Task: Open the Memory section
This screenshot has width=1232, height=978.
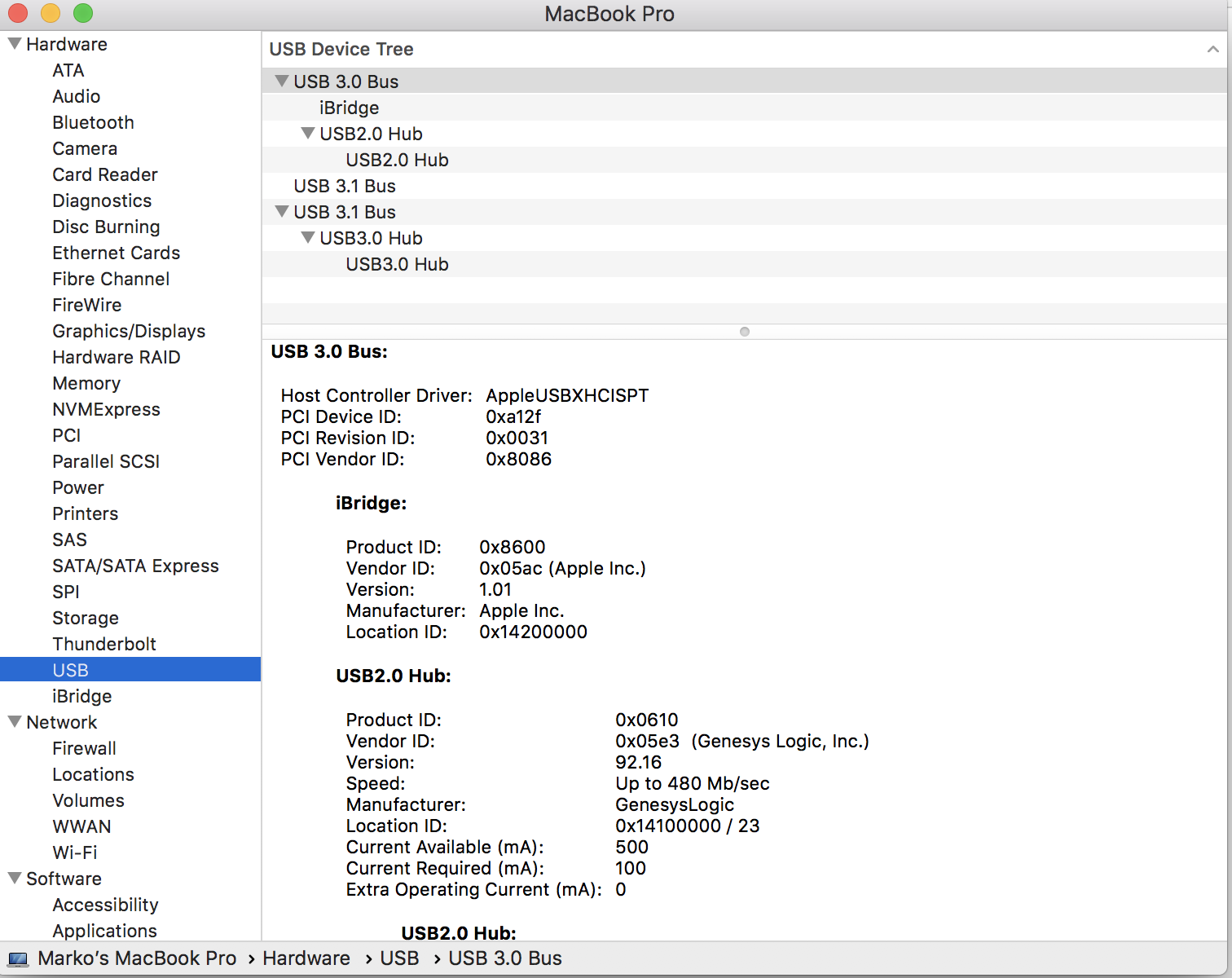Action: click(86, 383)
